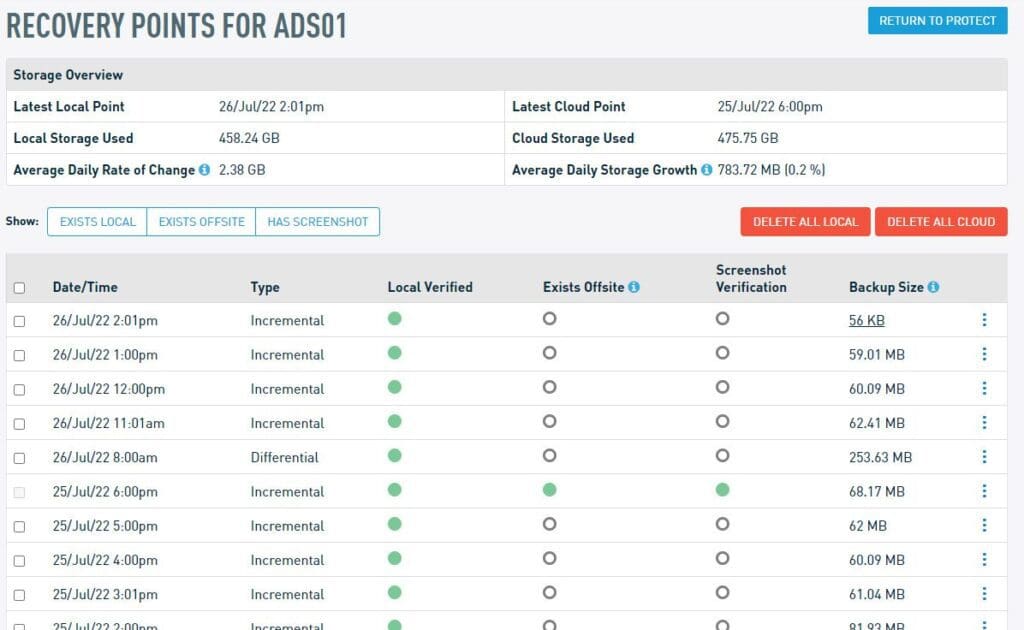Click green Local Verified dot for 26/Jul/22 2:01pm
Screen dimensions: 1024x630
coord(395,319)
